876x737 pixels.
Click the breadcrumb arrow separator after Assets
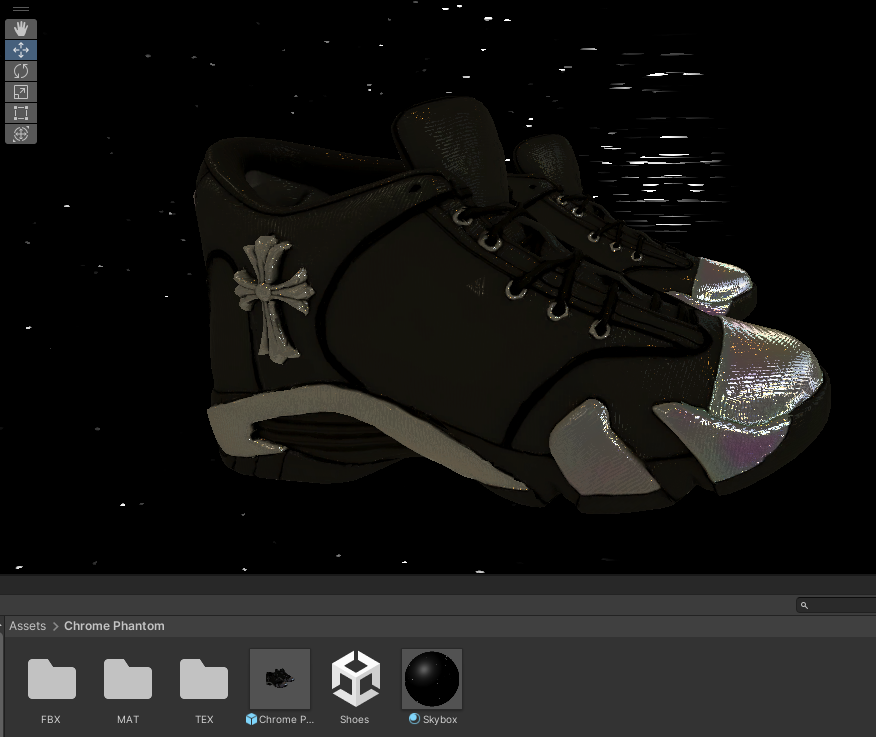[55, 626]
